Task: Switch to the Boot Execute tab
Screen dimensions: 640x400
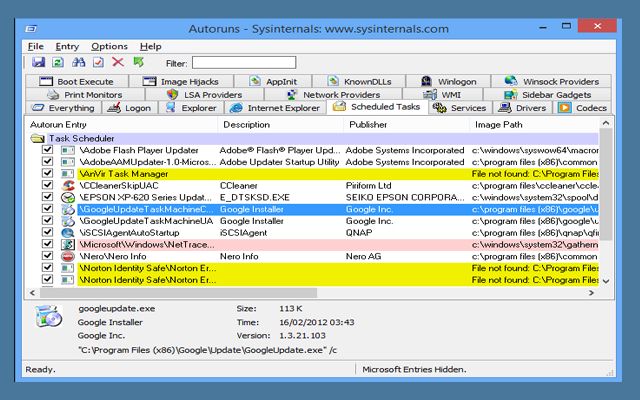Action: coord(76,82)
